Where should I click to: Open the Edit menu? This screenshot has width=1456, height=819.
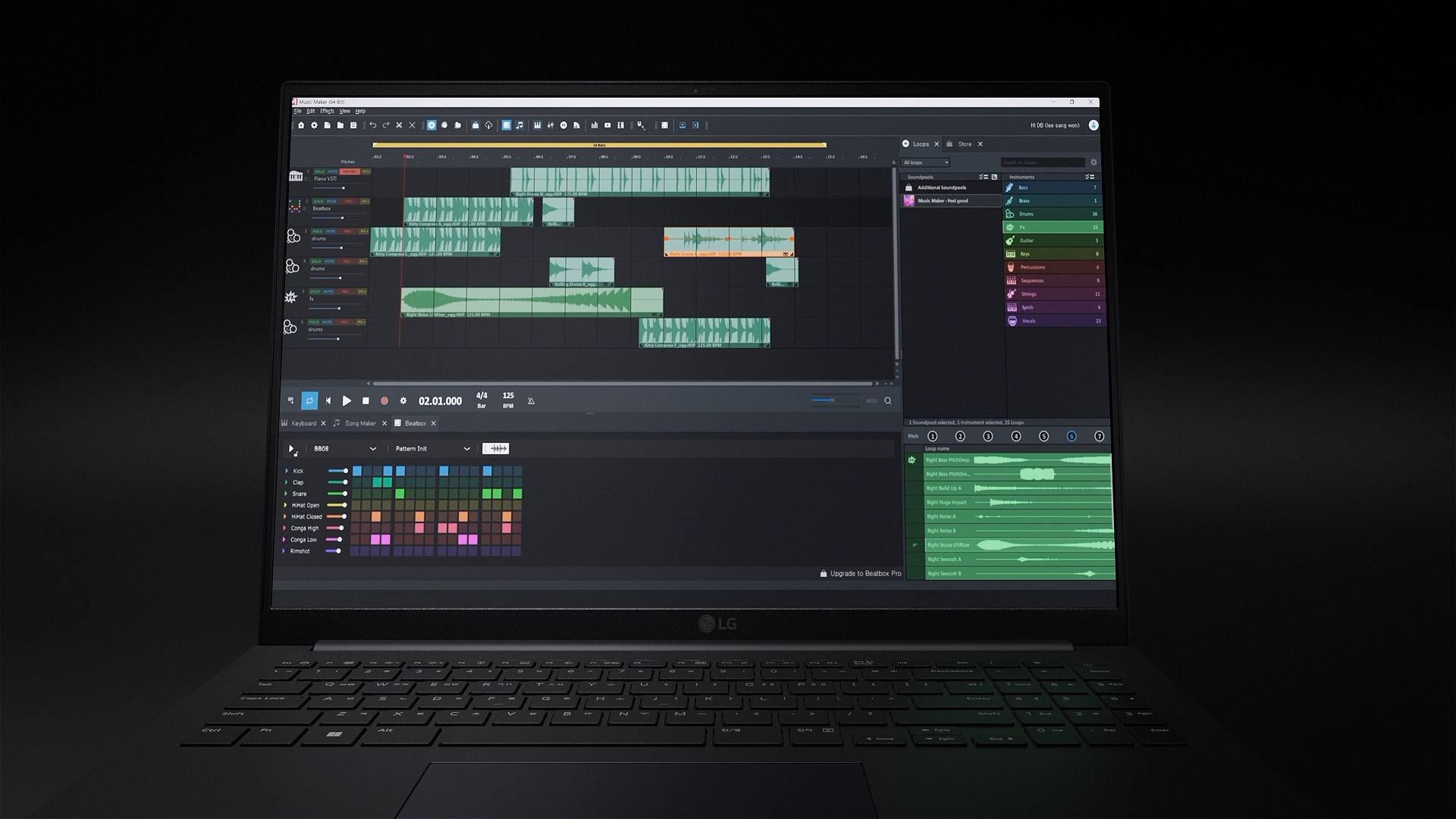[x=311, y=111]
